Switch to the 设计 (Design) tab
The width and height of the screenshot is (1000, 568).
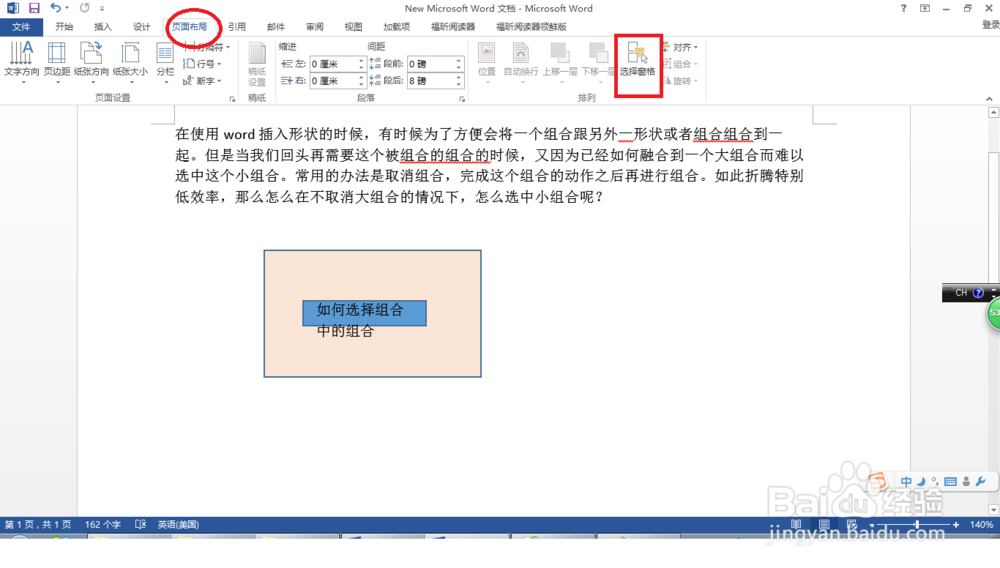click(x=142, y=27)
